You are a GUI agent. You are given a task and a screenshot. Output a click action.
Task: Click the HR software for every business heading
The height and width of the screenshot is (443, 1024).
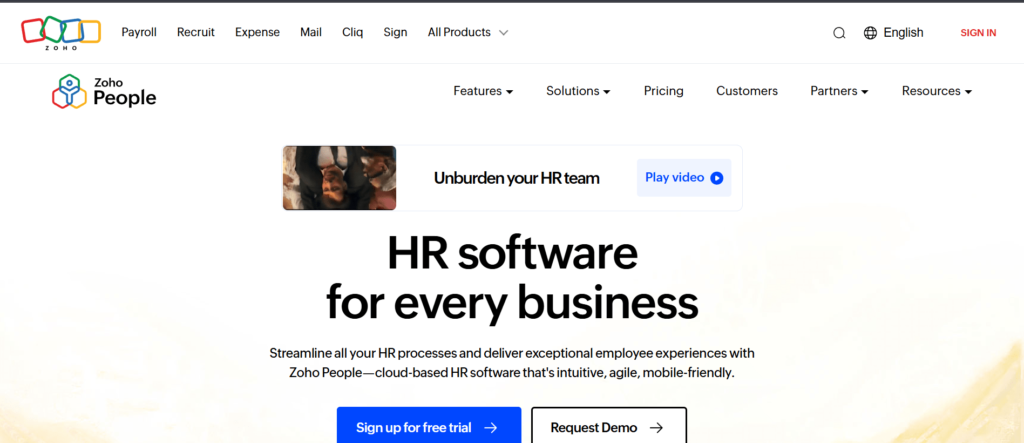(512, 278)
